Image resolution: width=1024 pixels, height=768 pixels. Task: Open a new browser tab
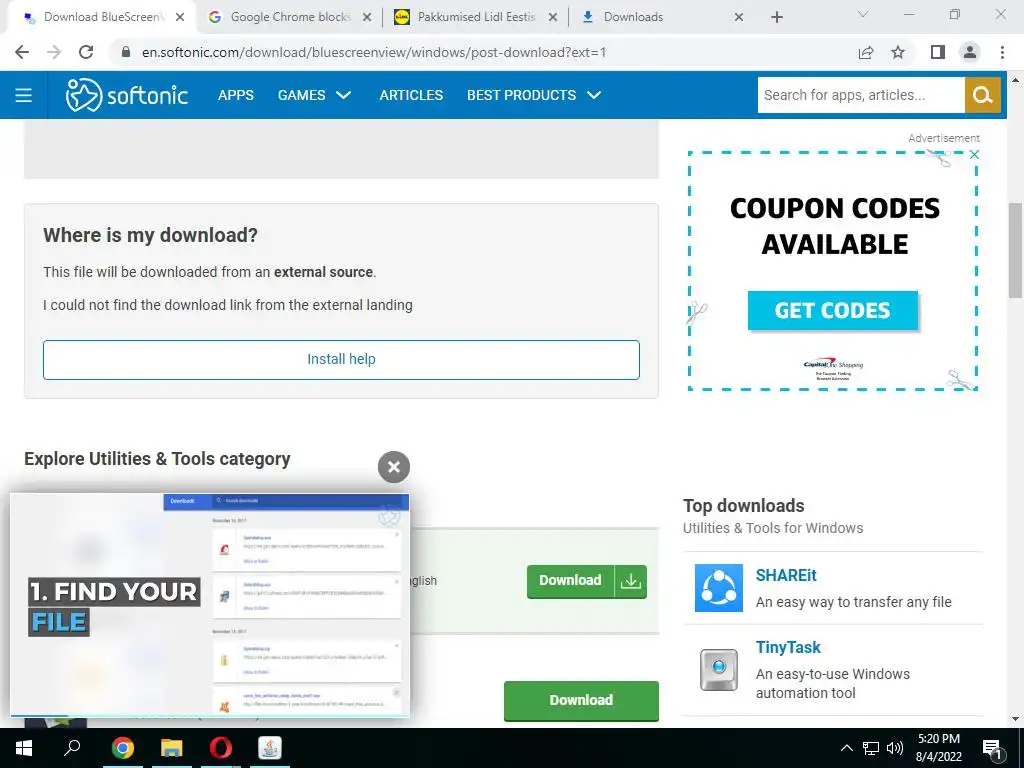tap(776, 17)
